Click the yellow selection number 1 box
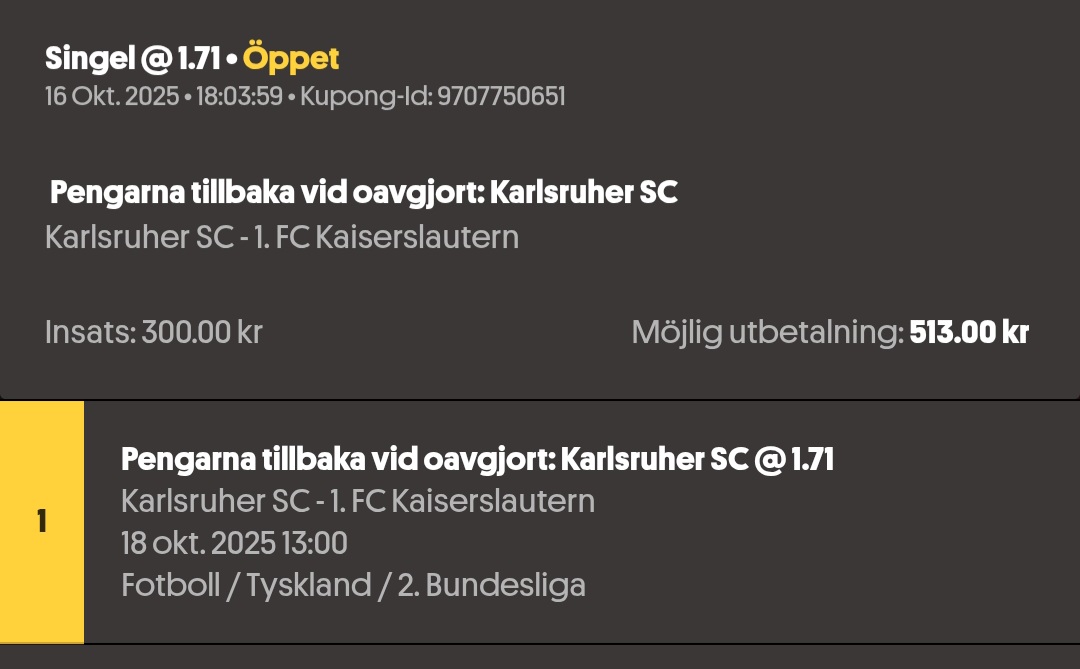Screen dimensions: 1080x669 [42, 522]
